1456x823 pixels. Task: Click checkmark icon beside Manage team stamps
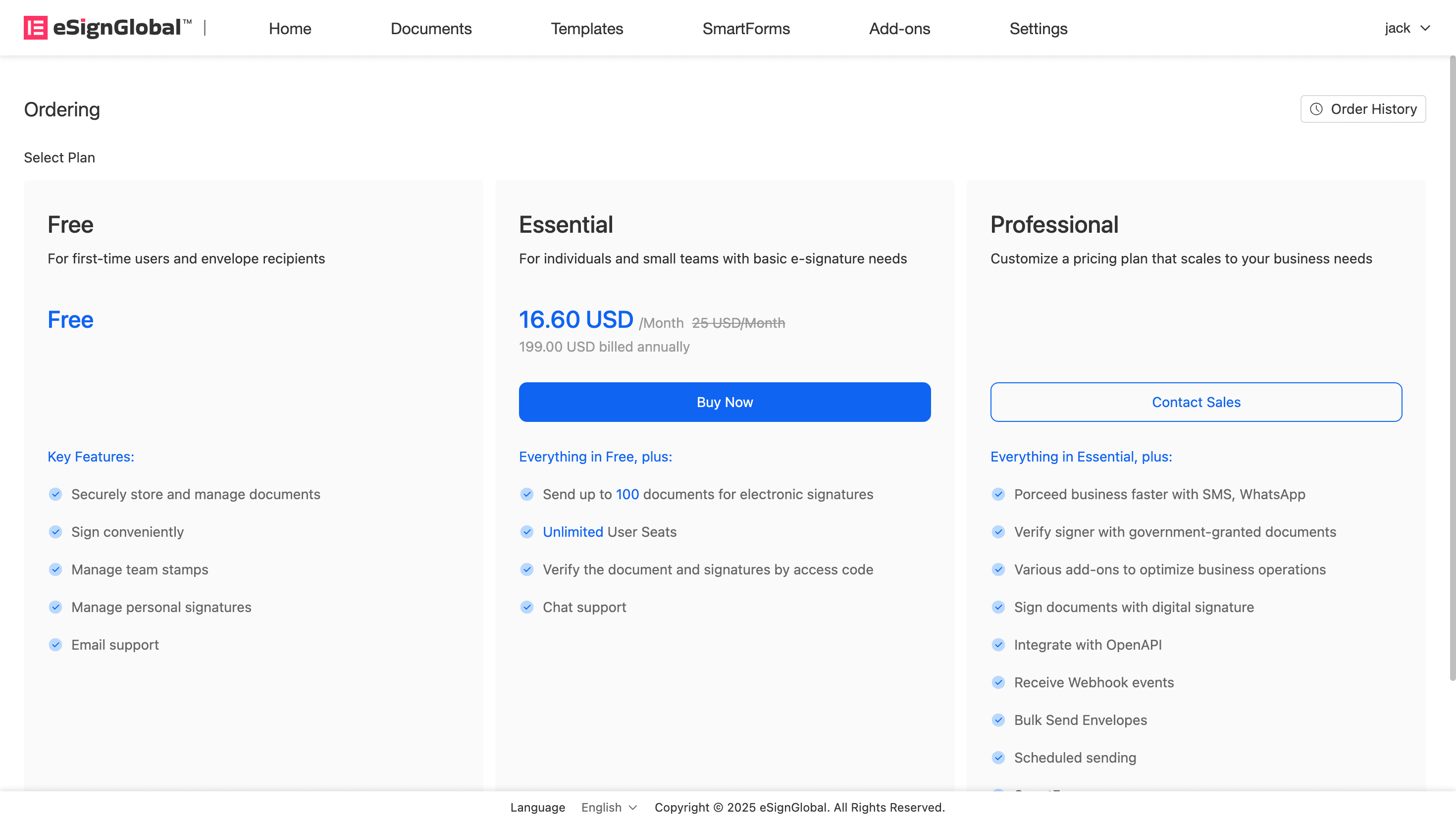(x=55, y=570)
